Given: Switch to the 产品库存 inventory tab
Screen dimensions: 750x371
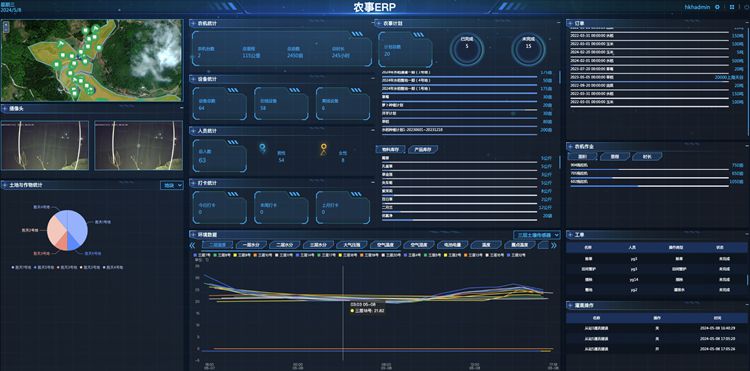Looking at the screenshot, I should (422, 150).
